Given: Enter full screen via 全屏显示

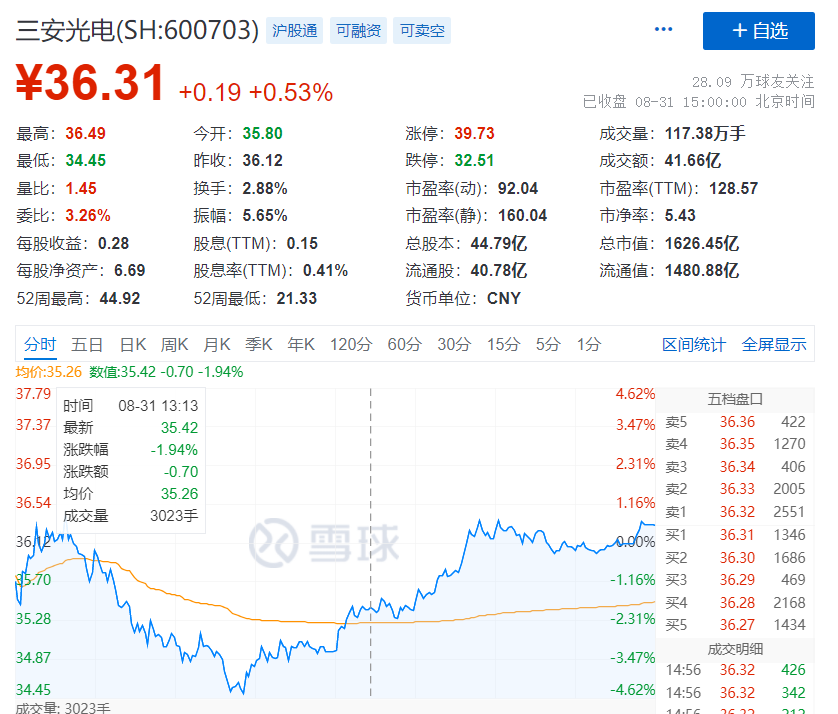Looking at the screenshot, I should click(x=777, y=343).
